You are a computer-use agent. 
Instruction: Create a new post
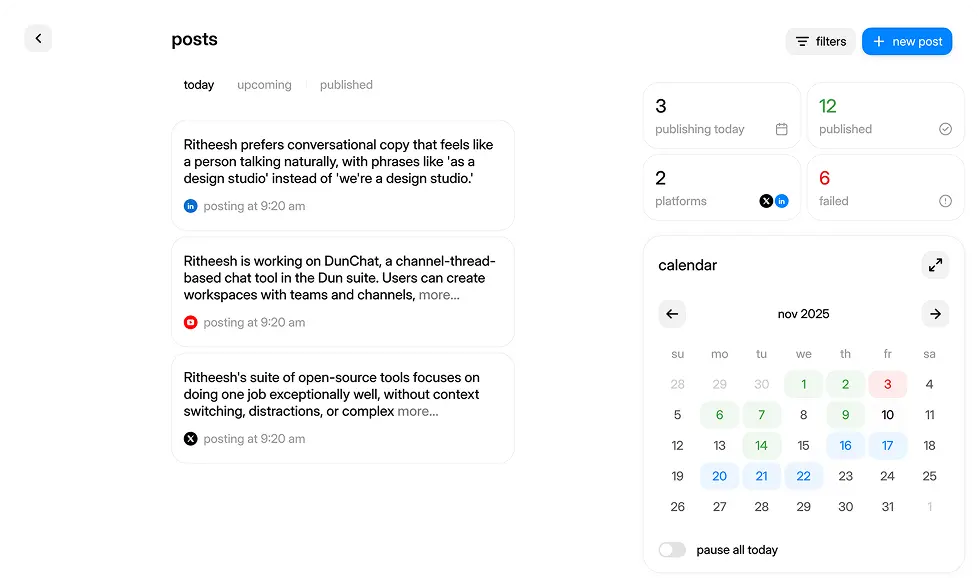pos(907,41)
